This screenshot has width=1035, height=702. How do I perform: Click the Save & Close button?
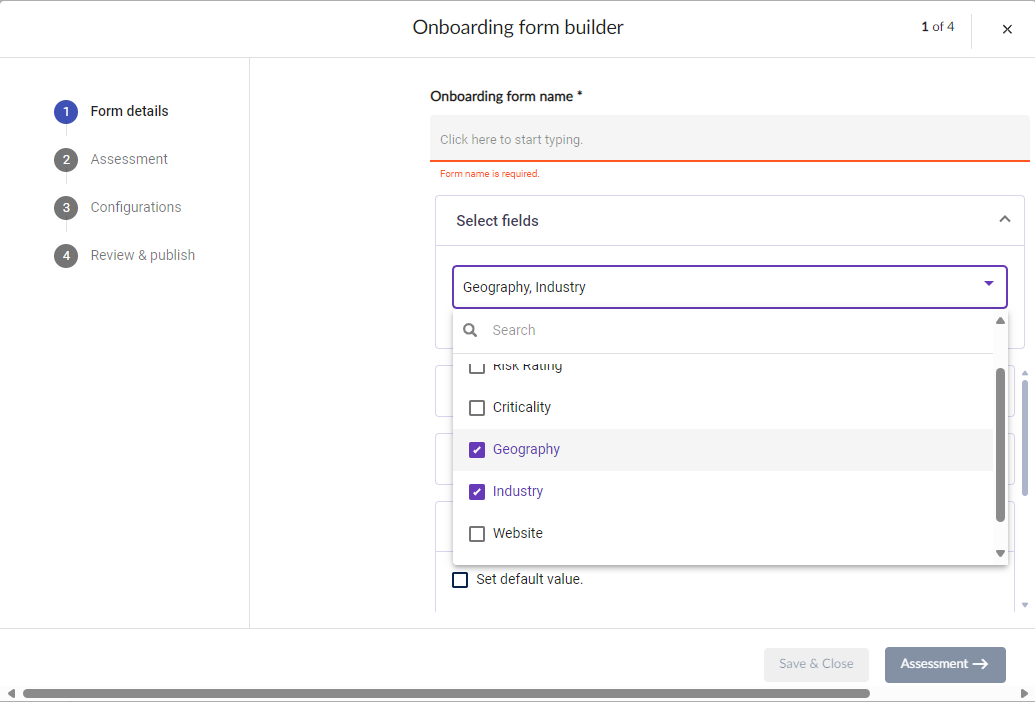816,664
